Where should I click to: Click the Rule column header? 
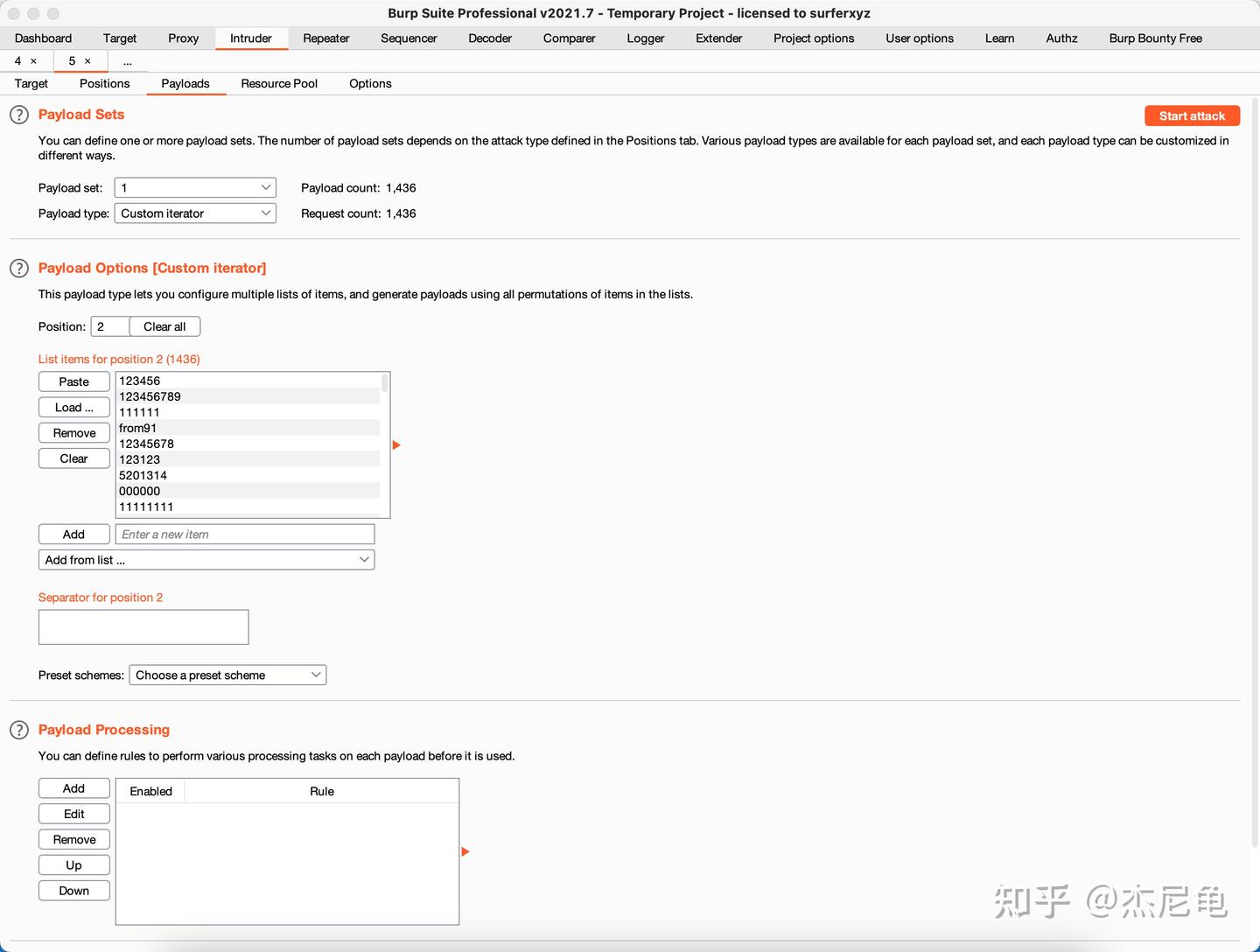click(x=322, y=791)
